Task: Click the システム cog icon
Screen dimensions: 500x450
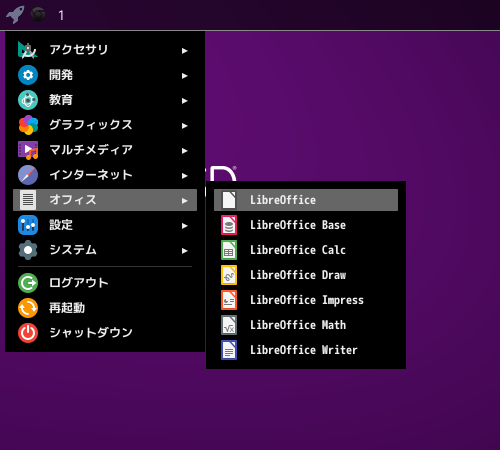Action: [28, 250]
